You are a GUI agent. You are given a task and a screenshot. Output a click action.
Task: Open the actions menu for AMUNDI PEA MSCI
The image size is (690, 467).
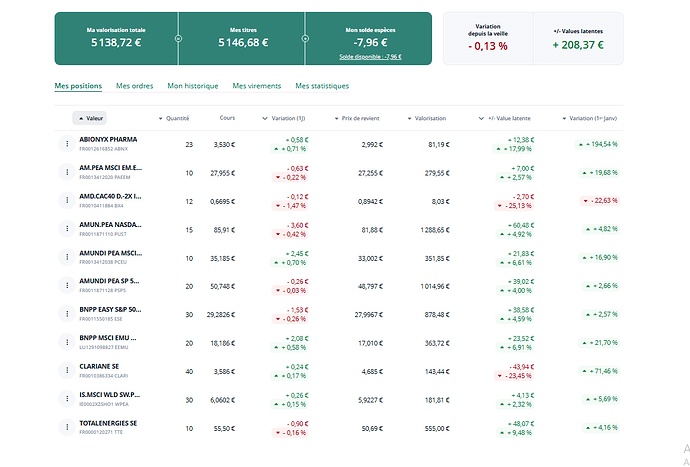pyautogui.click(x=67, y=257)
